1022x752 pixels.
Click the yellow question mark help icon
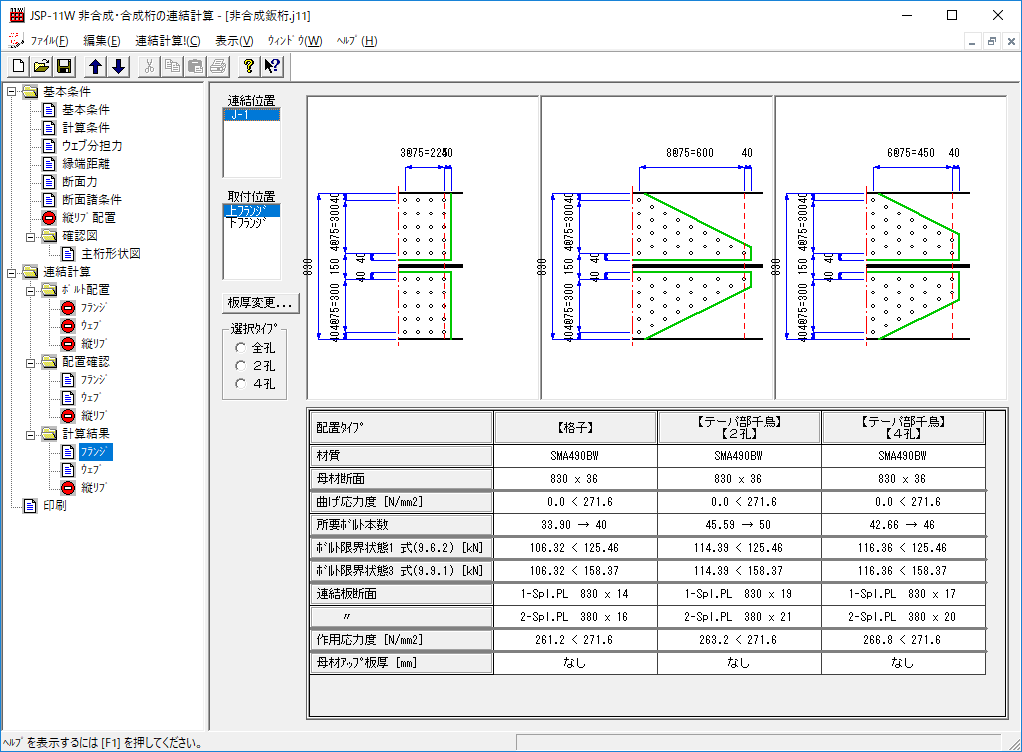[249, 67]
